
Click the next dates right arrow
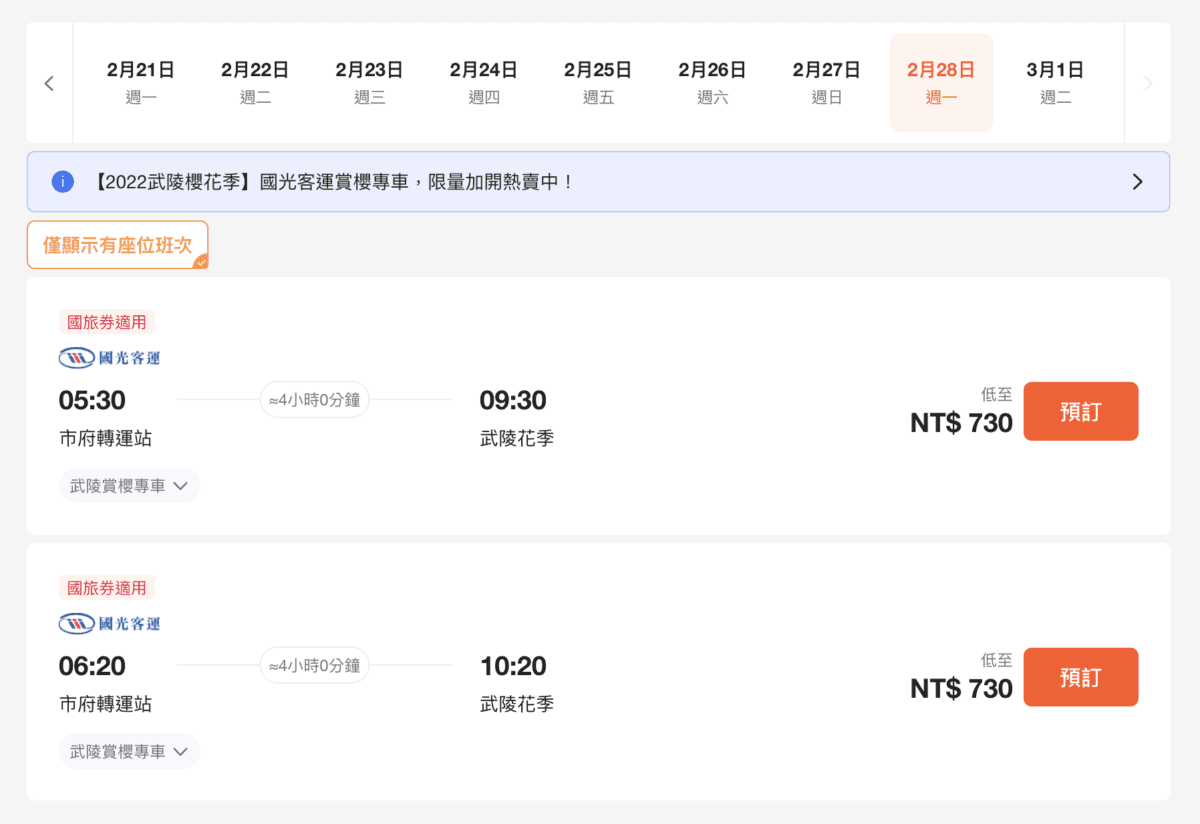(x=1147, y=84)
